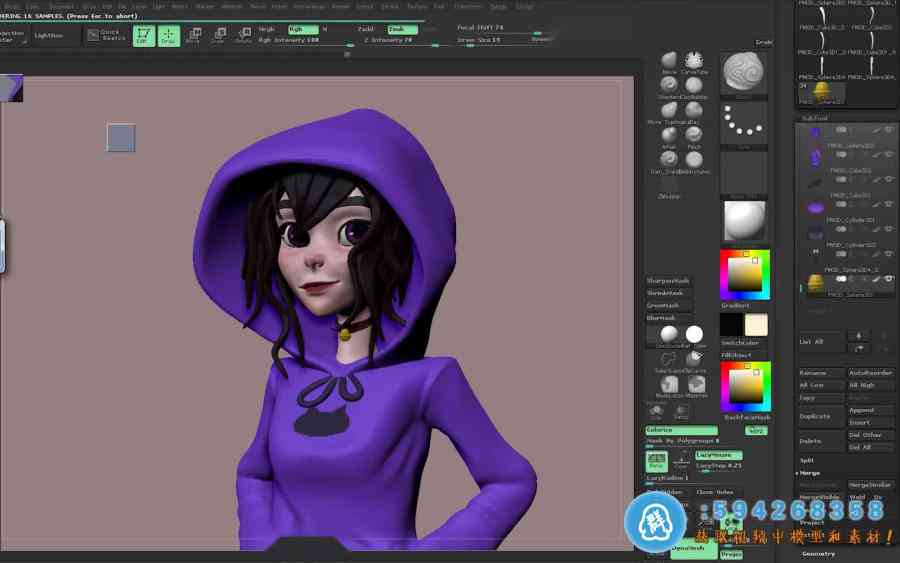Hide the yellow bell subtool via eye icon
This screenshot has height=563, width=900.
[889, 279]
